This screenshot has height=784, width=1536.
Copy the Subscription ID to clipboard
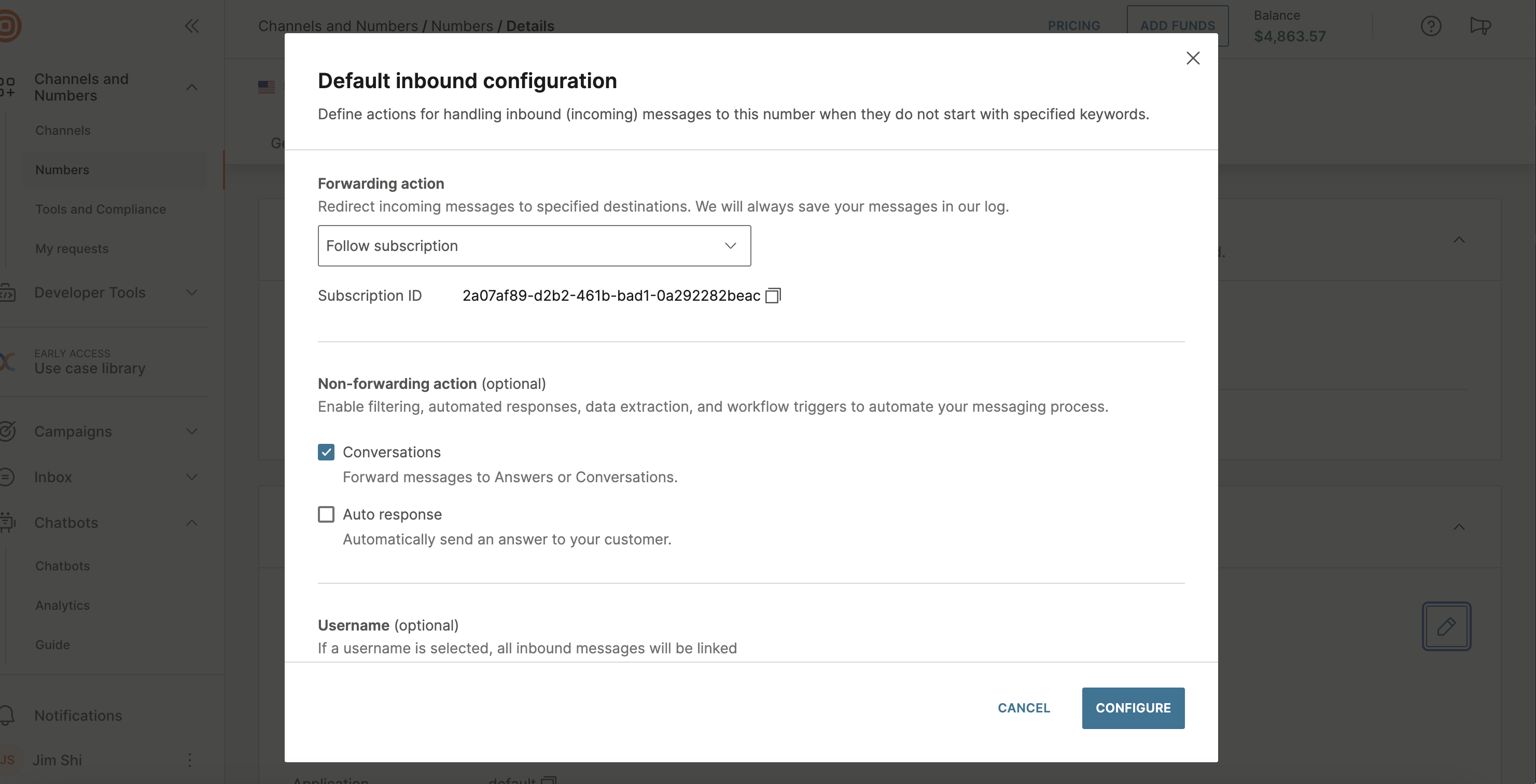coord(773,296)
